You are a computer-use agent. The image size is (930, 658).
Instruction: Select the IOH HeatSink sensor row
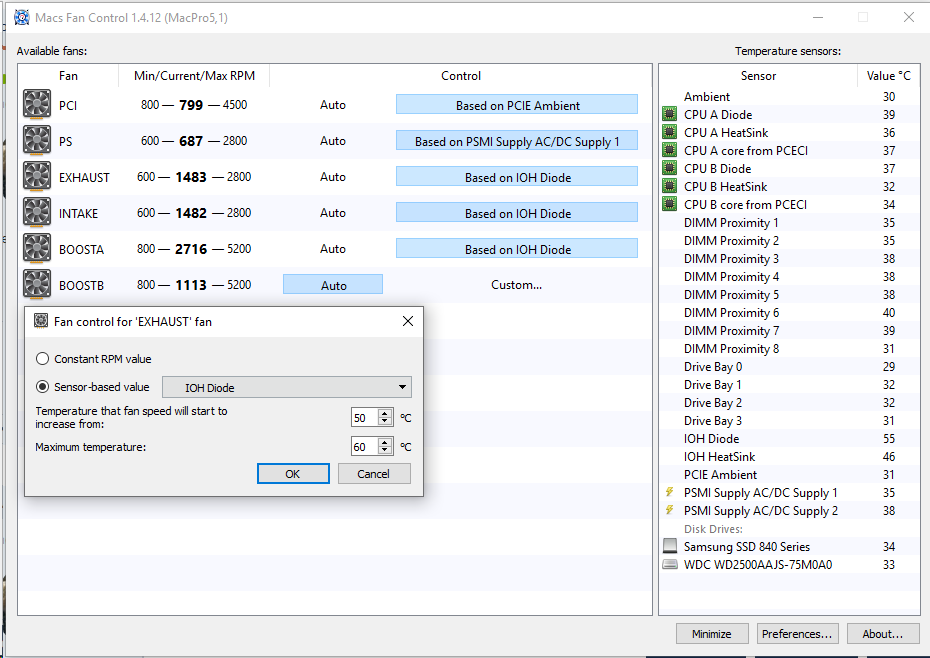789,456
